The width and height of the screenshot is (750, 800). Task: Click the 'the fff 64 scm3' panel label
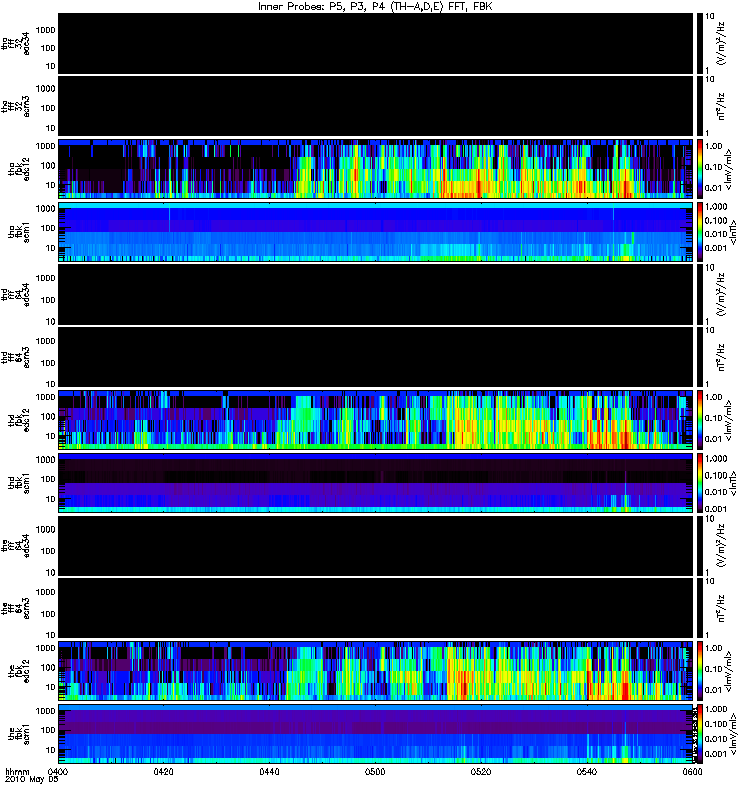[16, 608]
